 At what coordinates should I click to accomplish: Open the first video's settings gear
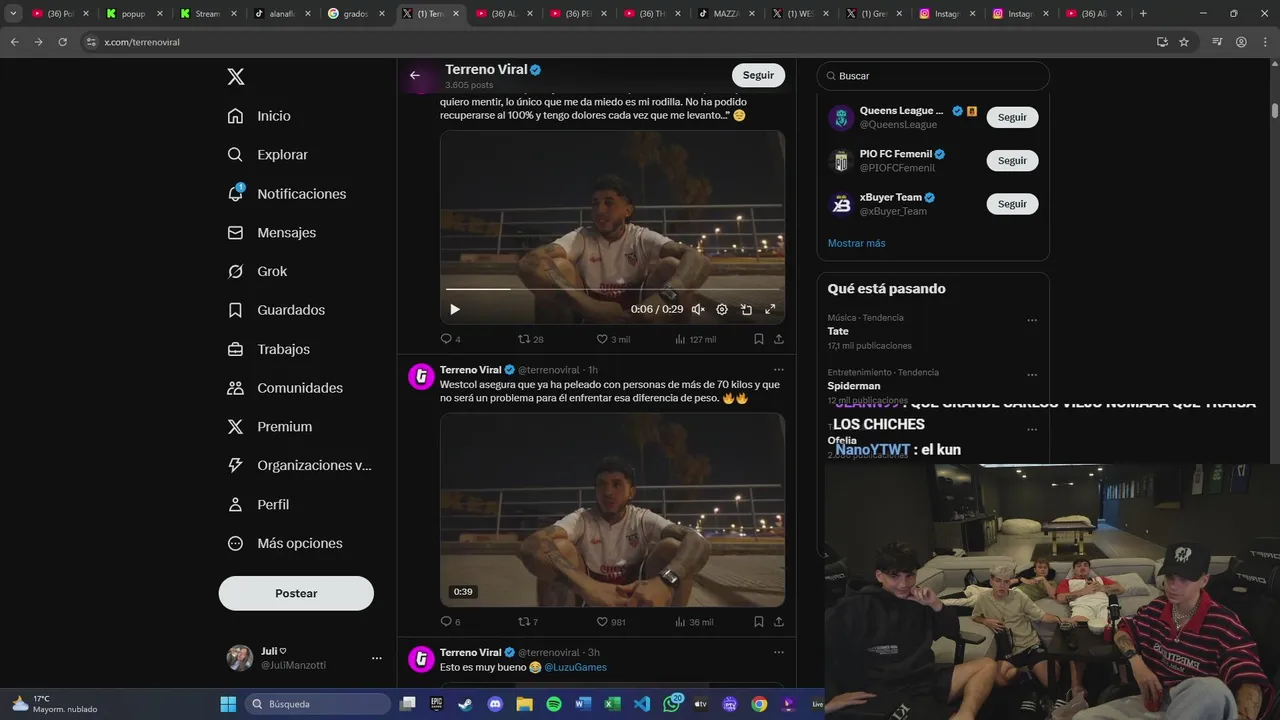tap(722, 310)
